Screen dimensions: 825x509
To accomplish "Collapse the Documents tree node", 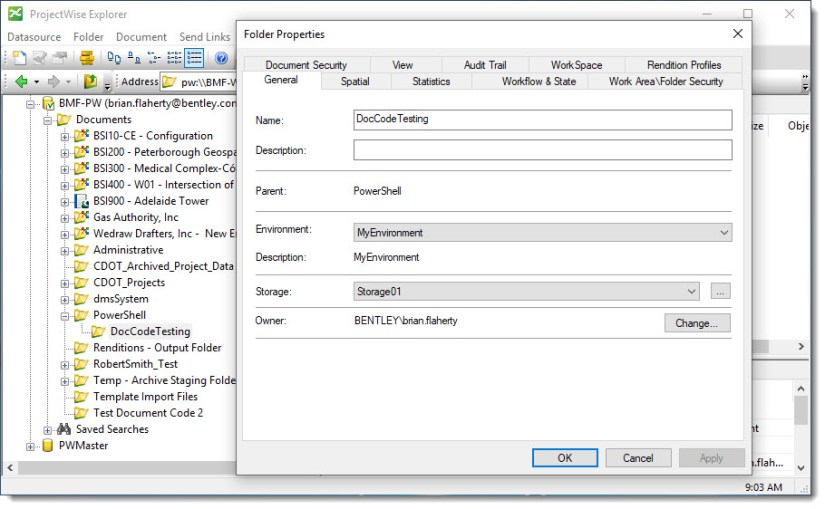I will [47, 121].
